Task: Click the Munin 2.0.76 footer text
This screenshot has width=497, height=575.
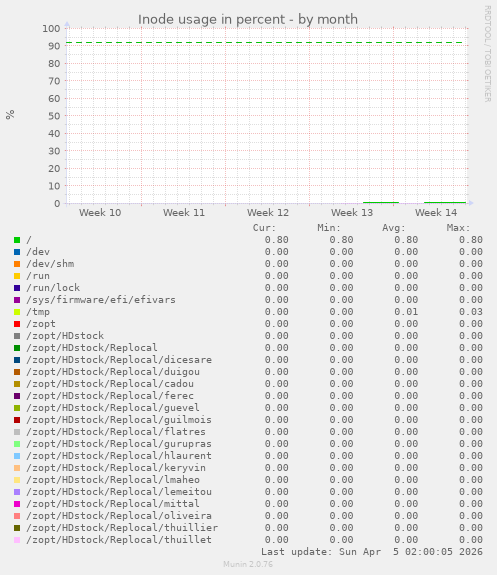Action: click(248, 564)
